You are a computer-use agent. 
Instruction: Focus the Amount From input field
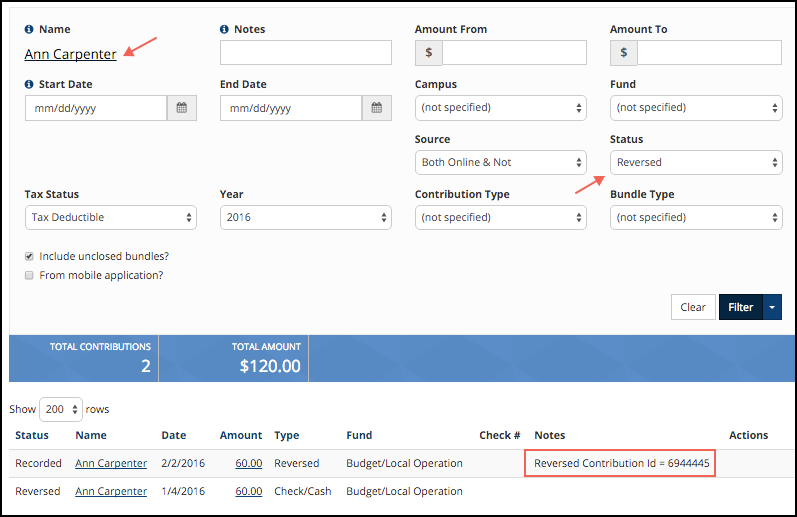tap(514, 52)
